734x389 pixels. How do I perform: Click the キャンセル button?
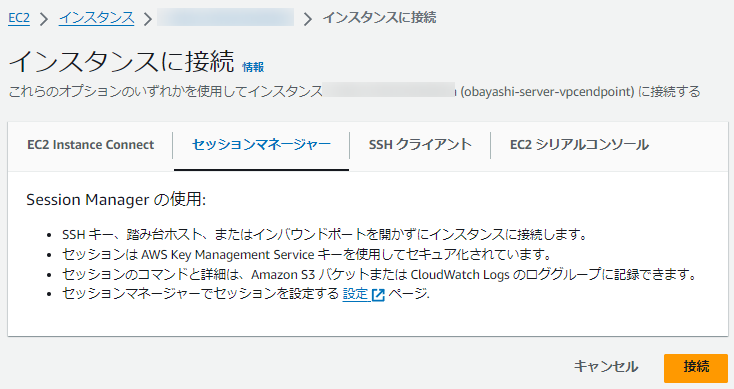coord(606,366)
